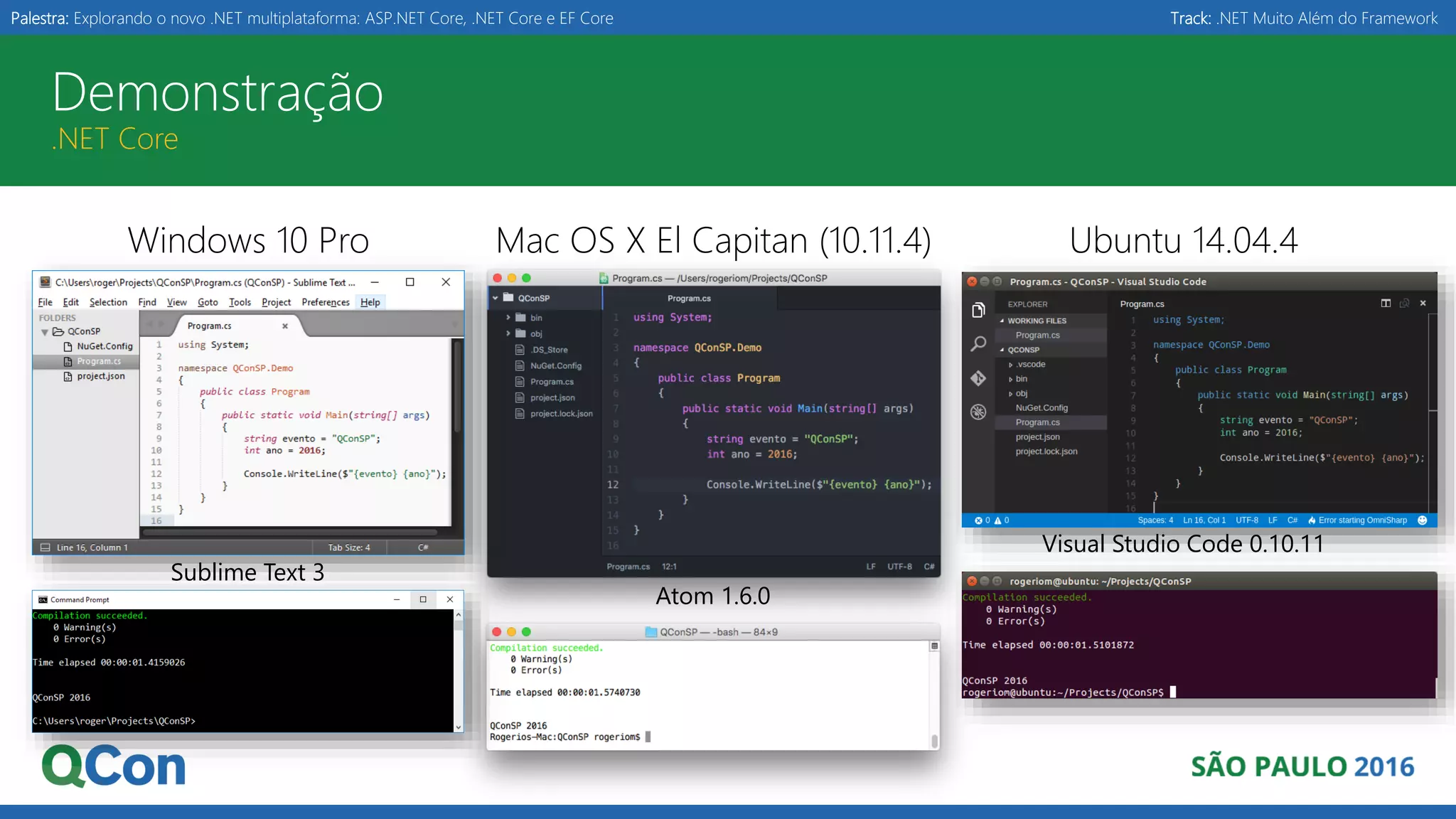
Task: Close the VS Code Program.cs editor with X
Action: coord(1423,304)
